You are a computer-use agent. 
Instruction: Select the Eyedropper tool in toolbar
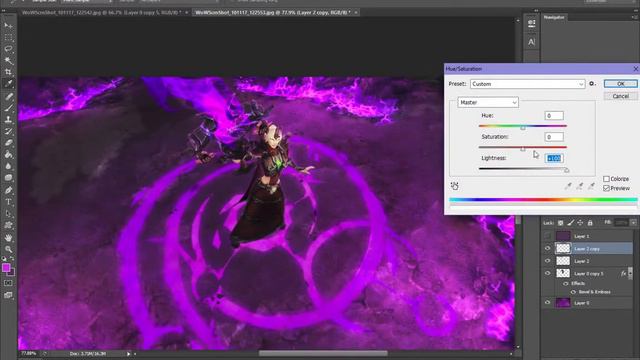(x=8, y=84)
